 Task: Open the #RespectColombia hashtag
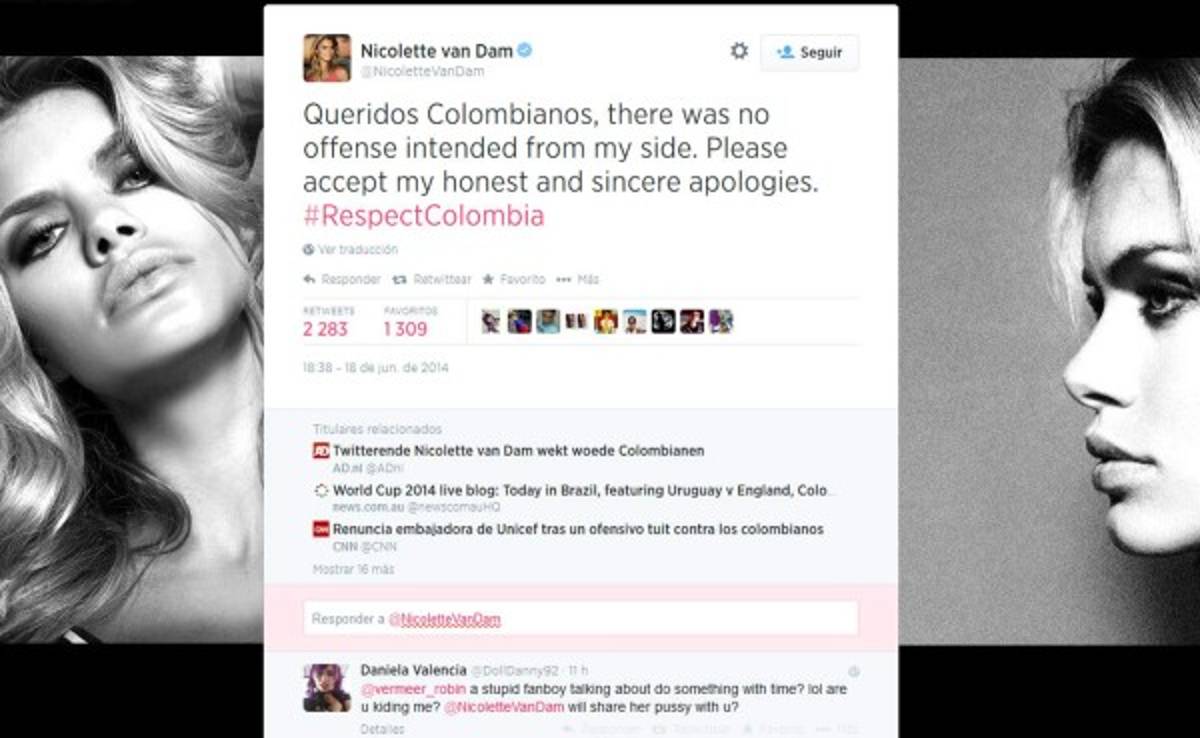click(x=424, y=217)
